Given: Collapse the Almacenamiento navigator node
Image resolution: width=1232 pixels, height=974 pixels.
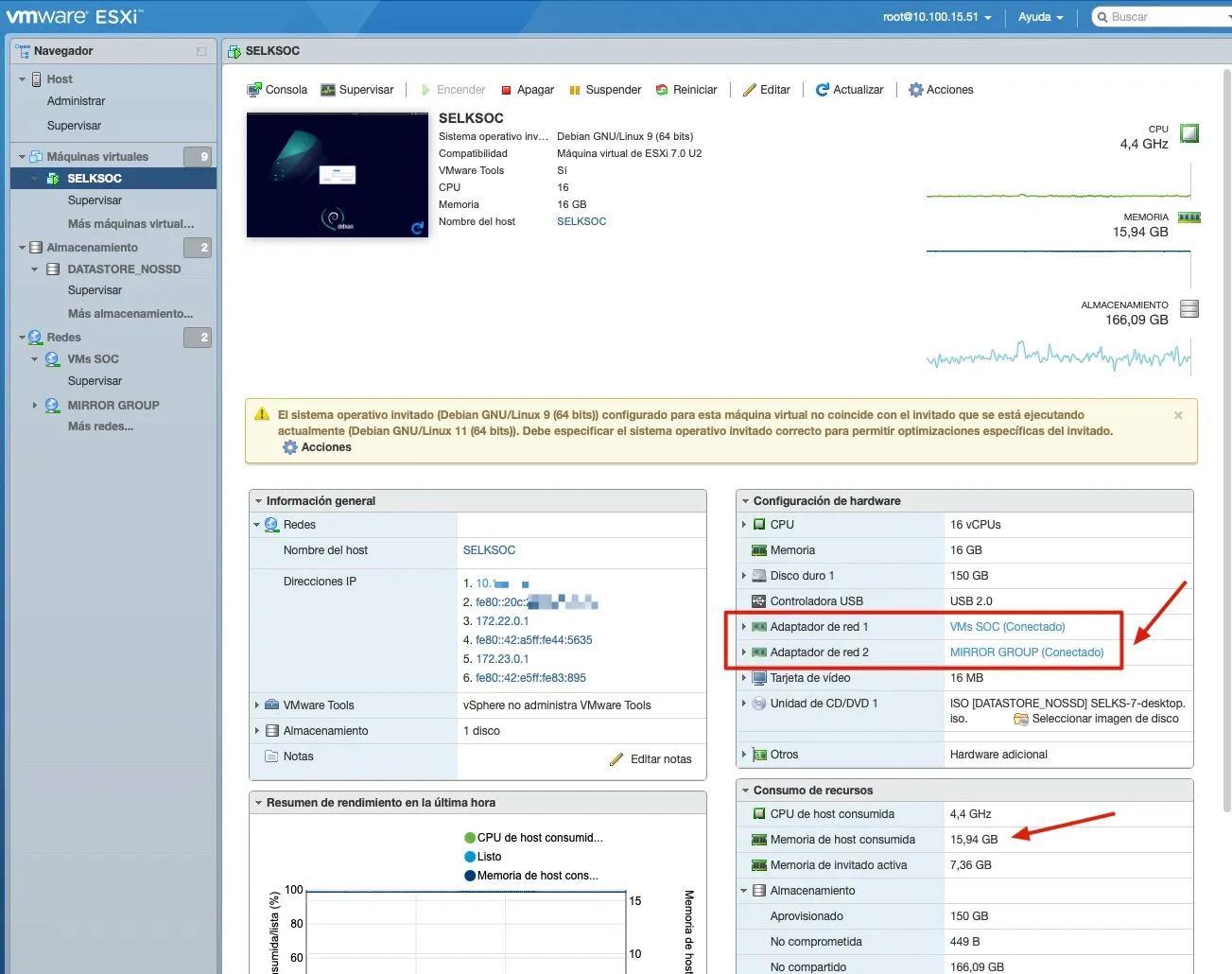Looking at the screenshot, I should (22, 248).
